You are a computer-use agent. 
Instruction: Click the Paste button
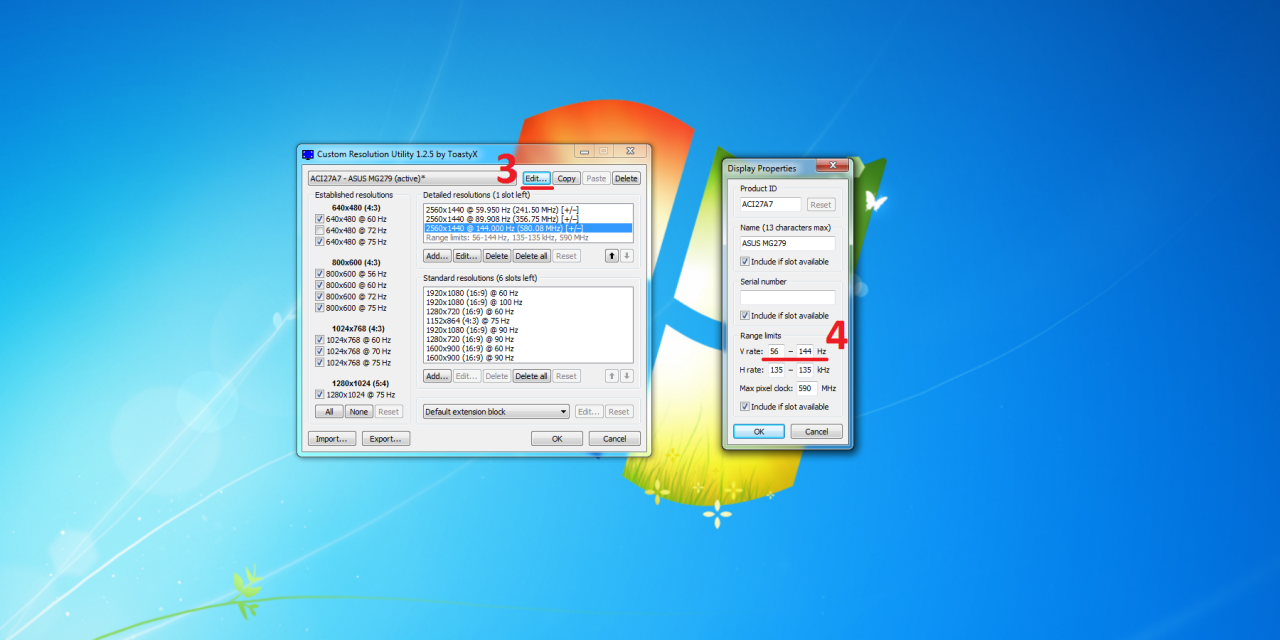pyautogui.click(x=596, y=178)
